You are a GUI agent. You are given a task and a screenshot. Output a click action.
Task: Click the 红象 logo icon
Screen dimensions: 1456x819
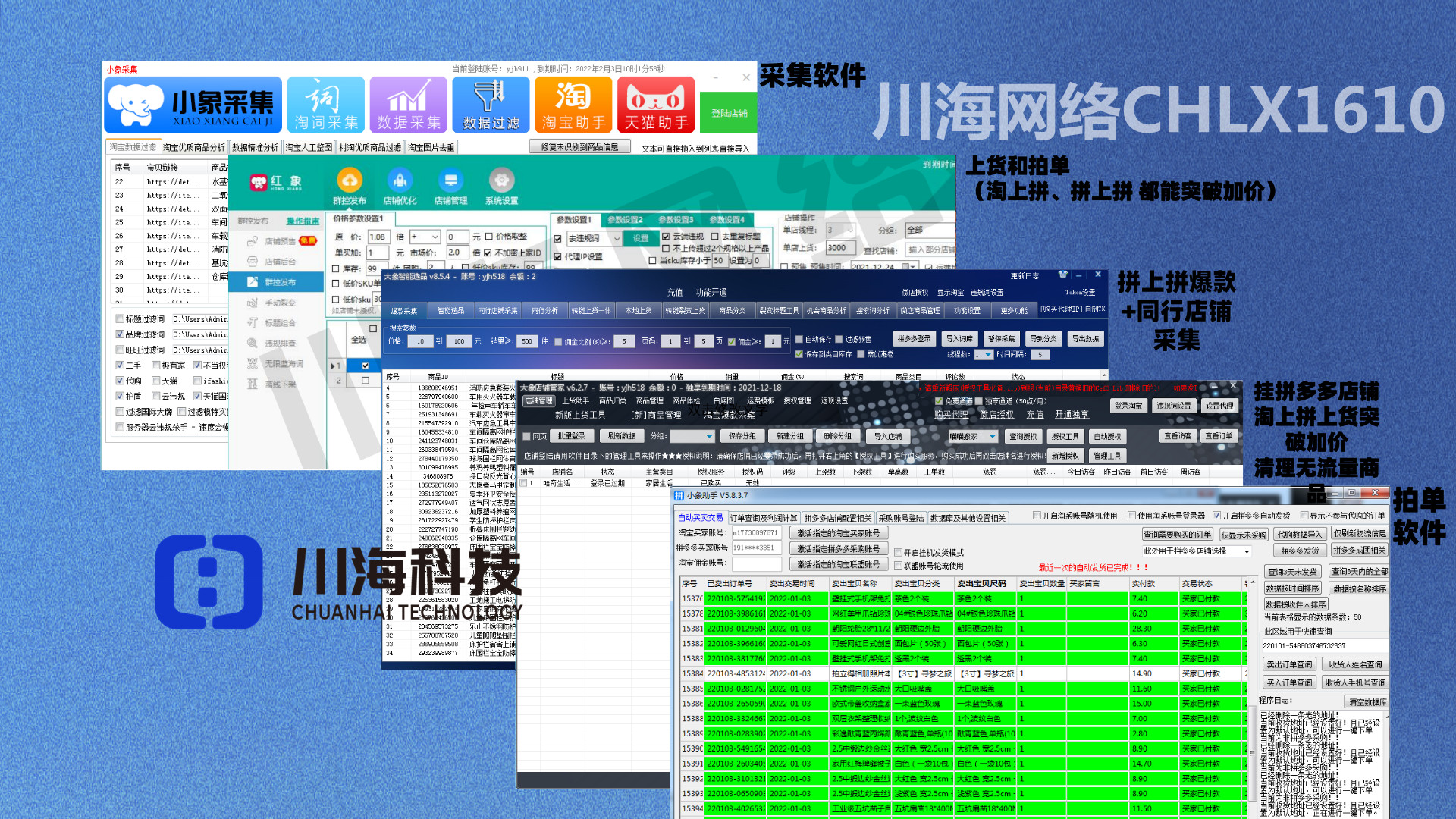[259, 182]
